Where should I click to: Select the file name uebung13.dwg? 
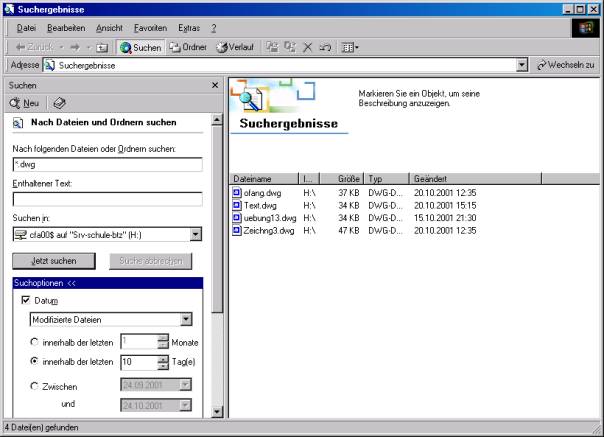[270, 218]
